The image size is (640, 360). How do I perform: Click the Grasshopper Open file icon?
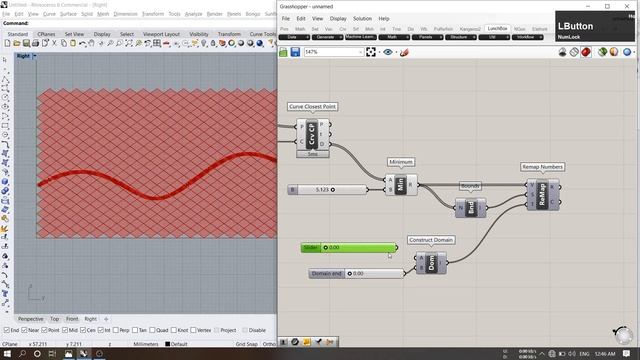tap(283, 52)
